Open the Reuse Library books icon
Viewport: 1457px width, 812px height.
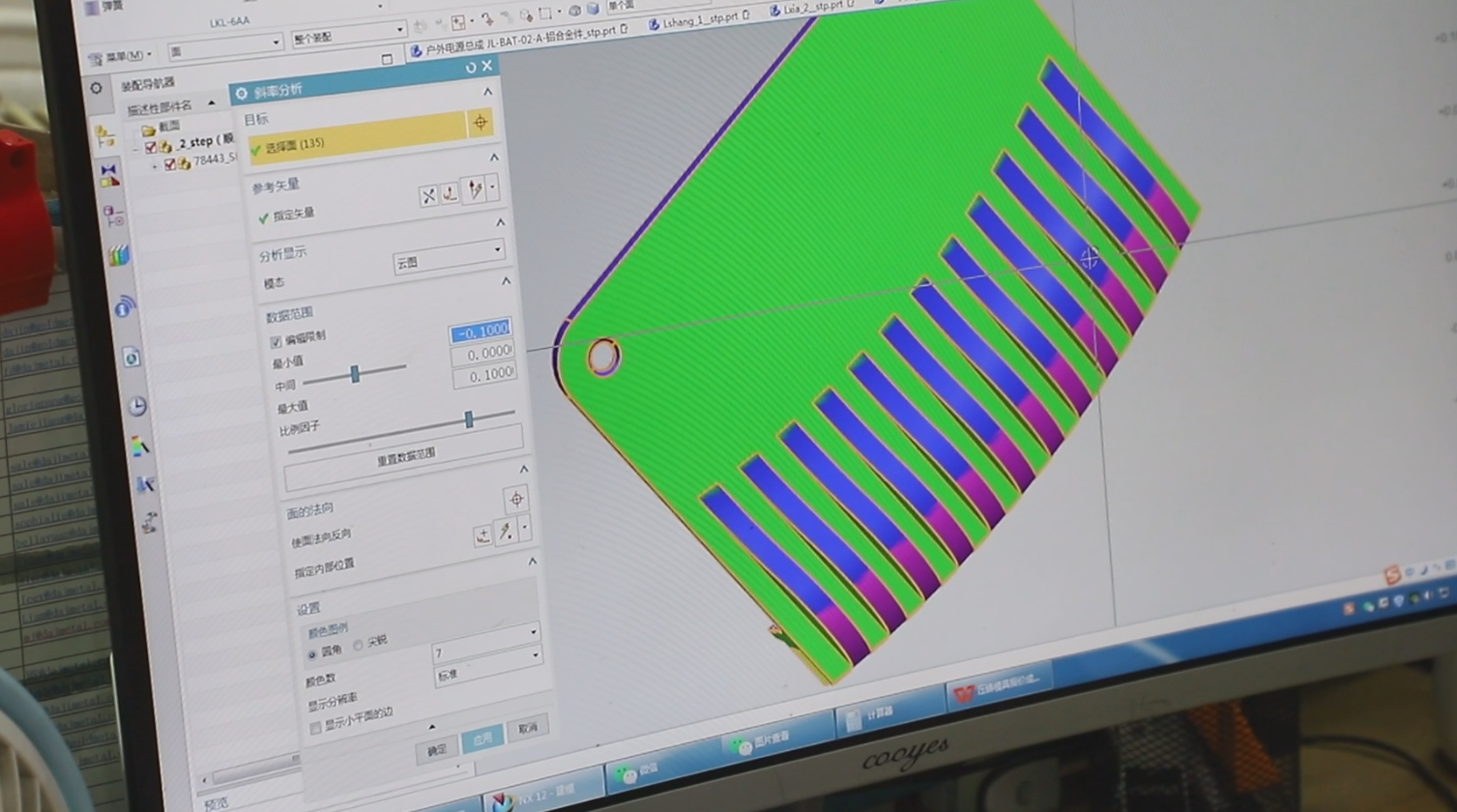click(x=119, y=255)
